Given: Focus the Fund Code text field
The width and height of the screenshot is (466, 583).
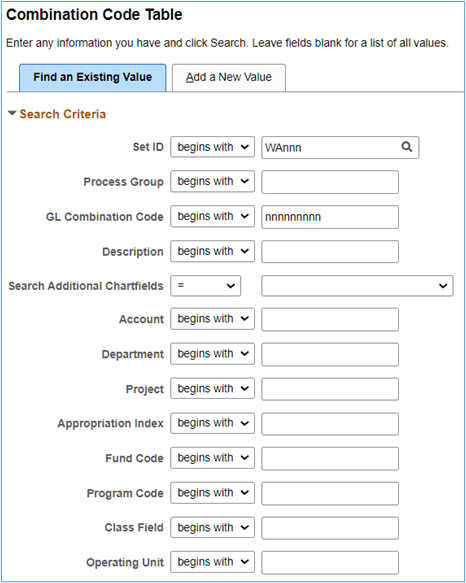Looking at the screenshot, I should click(330, 458).
